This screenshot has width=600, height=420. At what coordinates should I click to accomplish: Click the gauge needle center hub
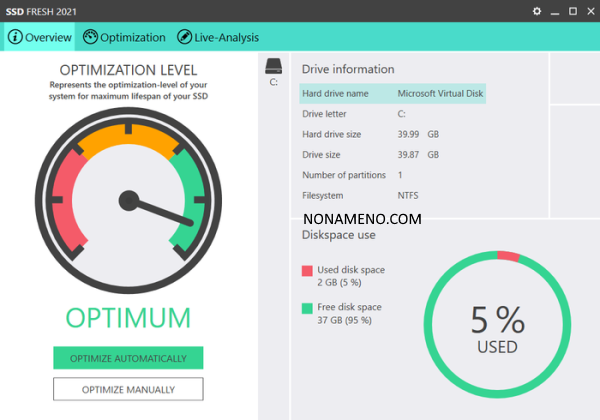click(x=129, y=200)
